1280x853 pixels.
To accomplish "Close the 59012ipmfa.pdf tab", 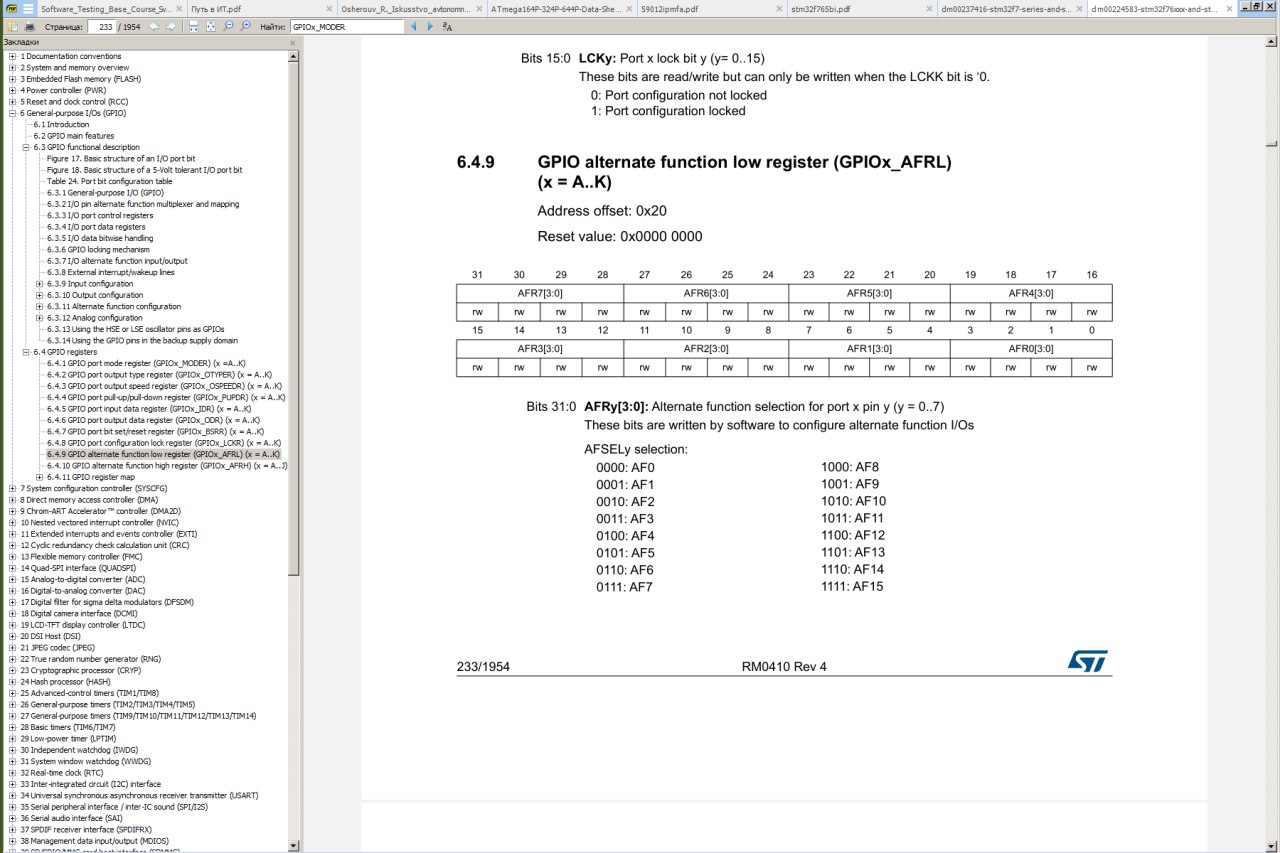I will (x=779, y=9).
